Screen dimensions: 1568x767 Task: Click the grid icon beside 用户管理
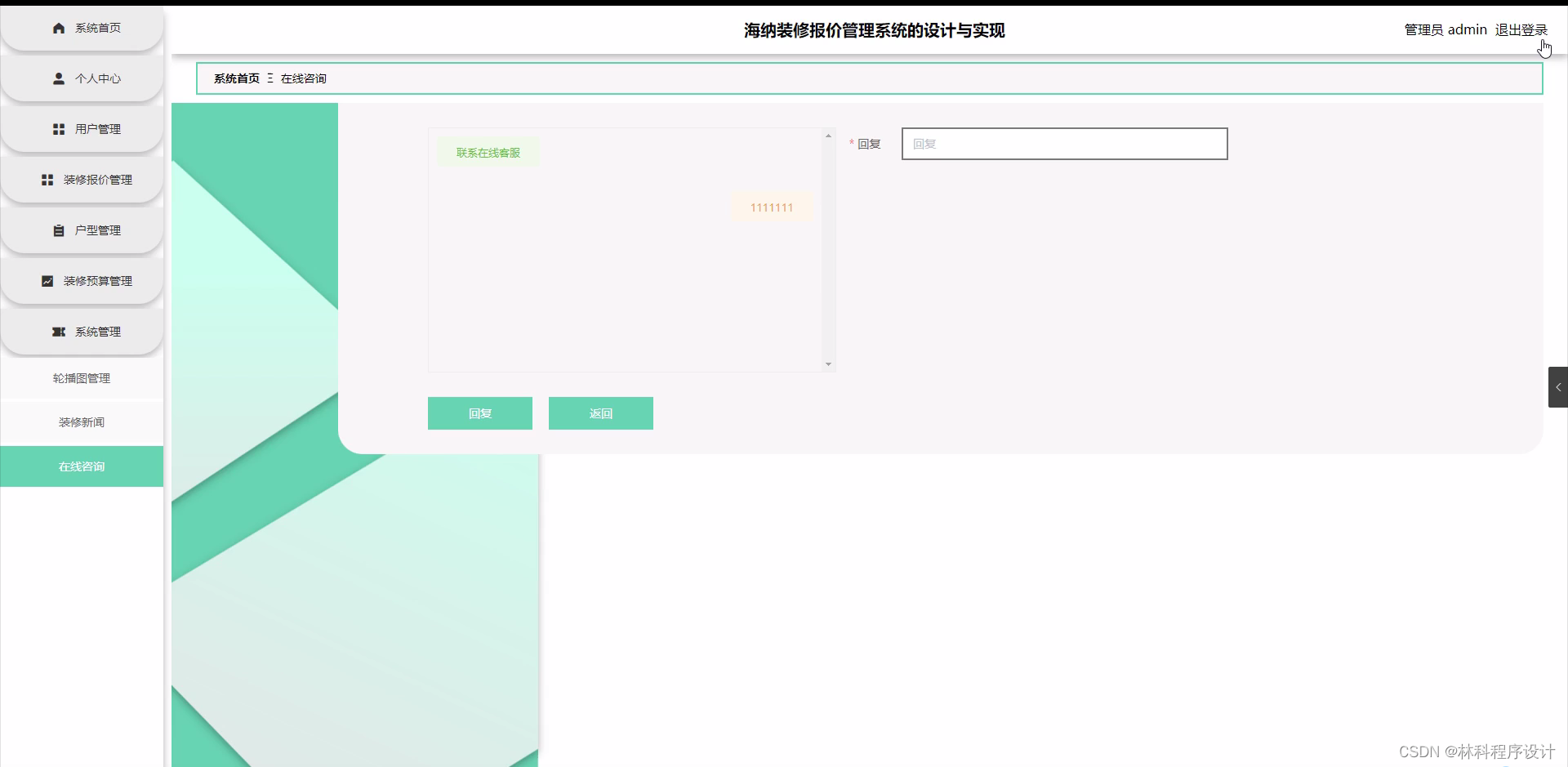coord(59,129)
